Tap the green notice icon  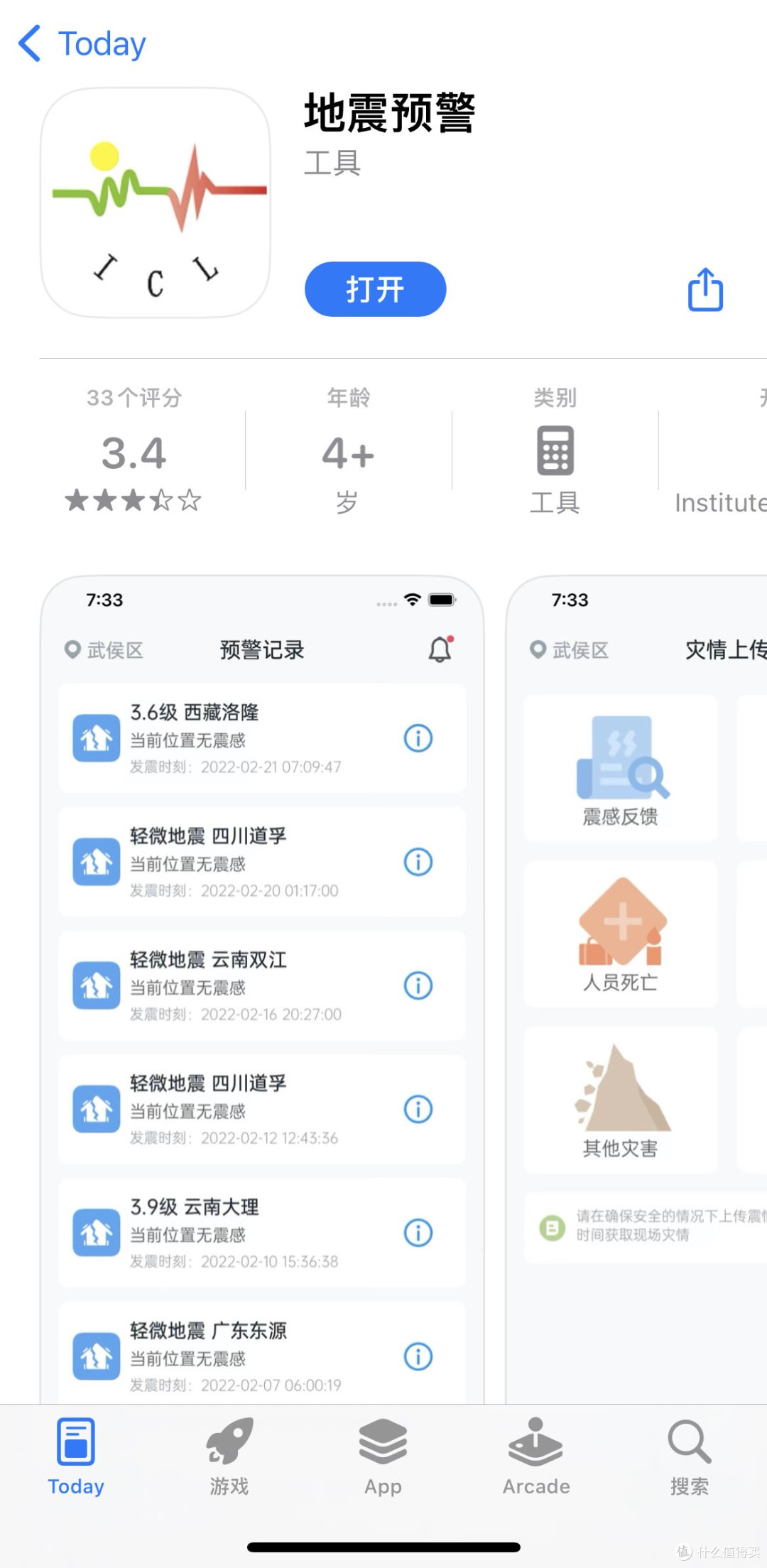pyautogui.click(x=552, y=1227)
